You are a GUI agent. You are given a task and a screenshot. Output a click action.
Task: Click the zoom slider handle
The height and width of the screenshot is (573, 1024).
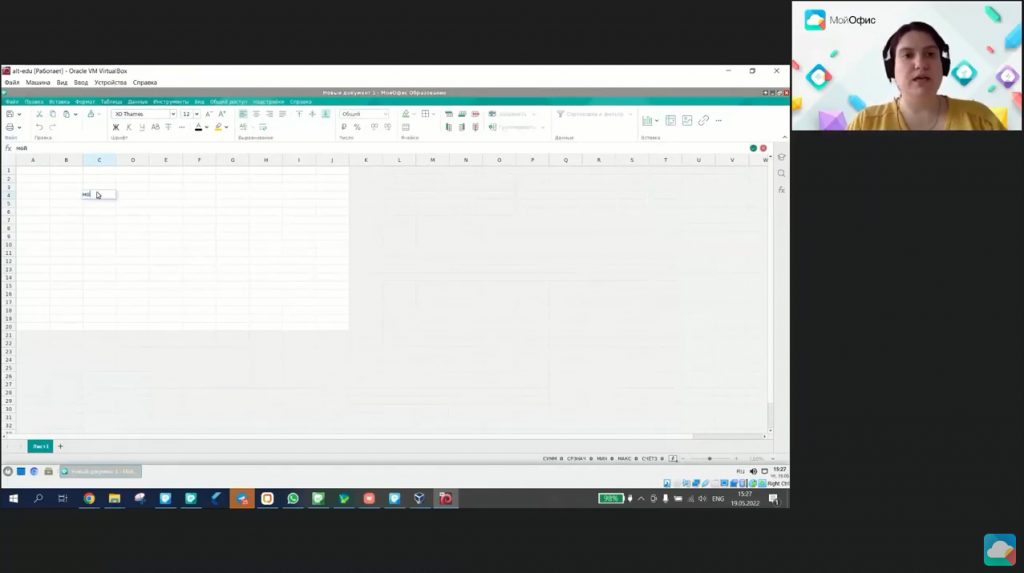pyautogui.click(x=710, y=459)
